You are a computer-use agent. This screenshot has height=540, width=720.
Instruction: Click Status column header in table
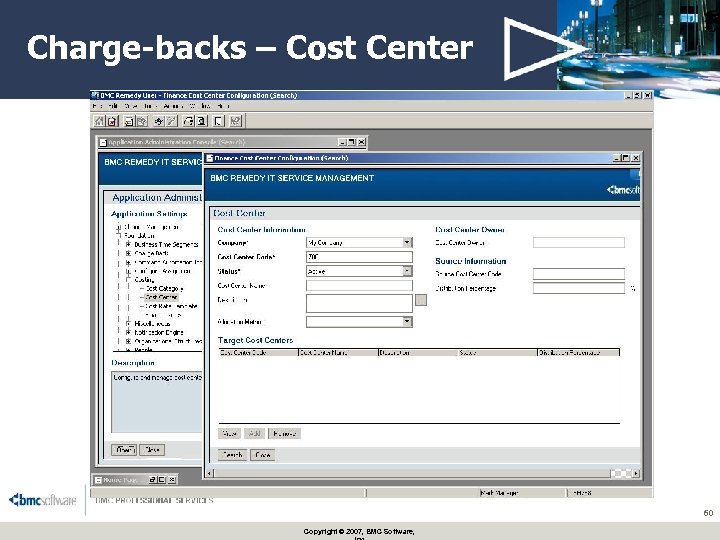pos(497,353)
